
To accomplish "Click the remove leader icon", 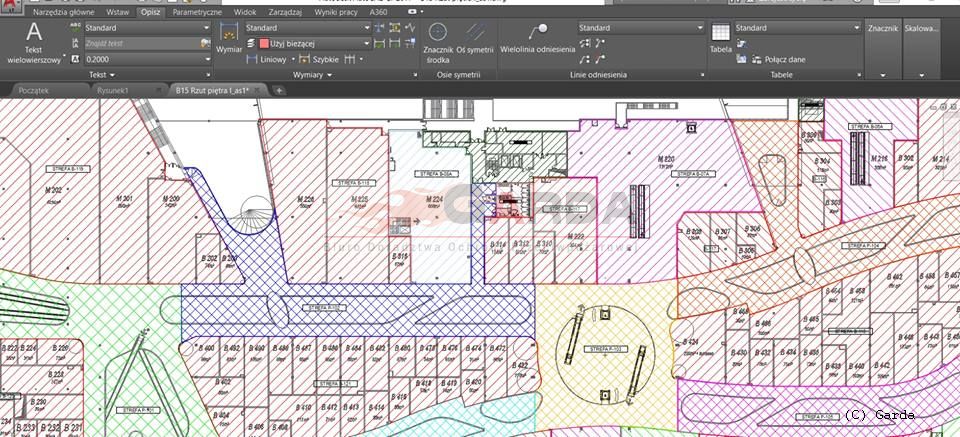I will click(x=599, y=59).
